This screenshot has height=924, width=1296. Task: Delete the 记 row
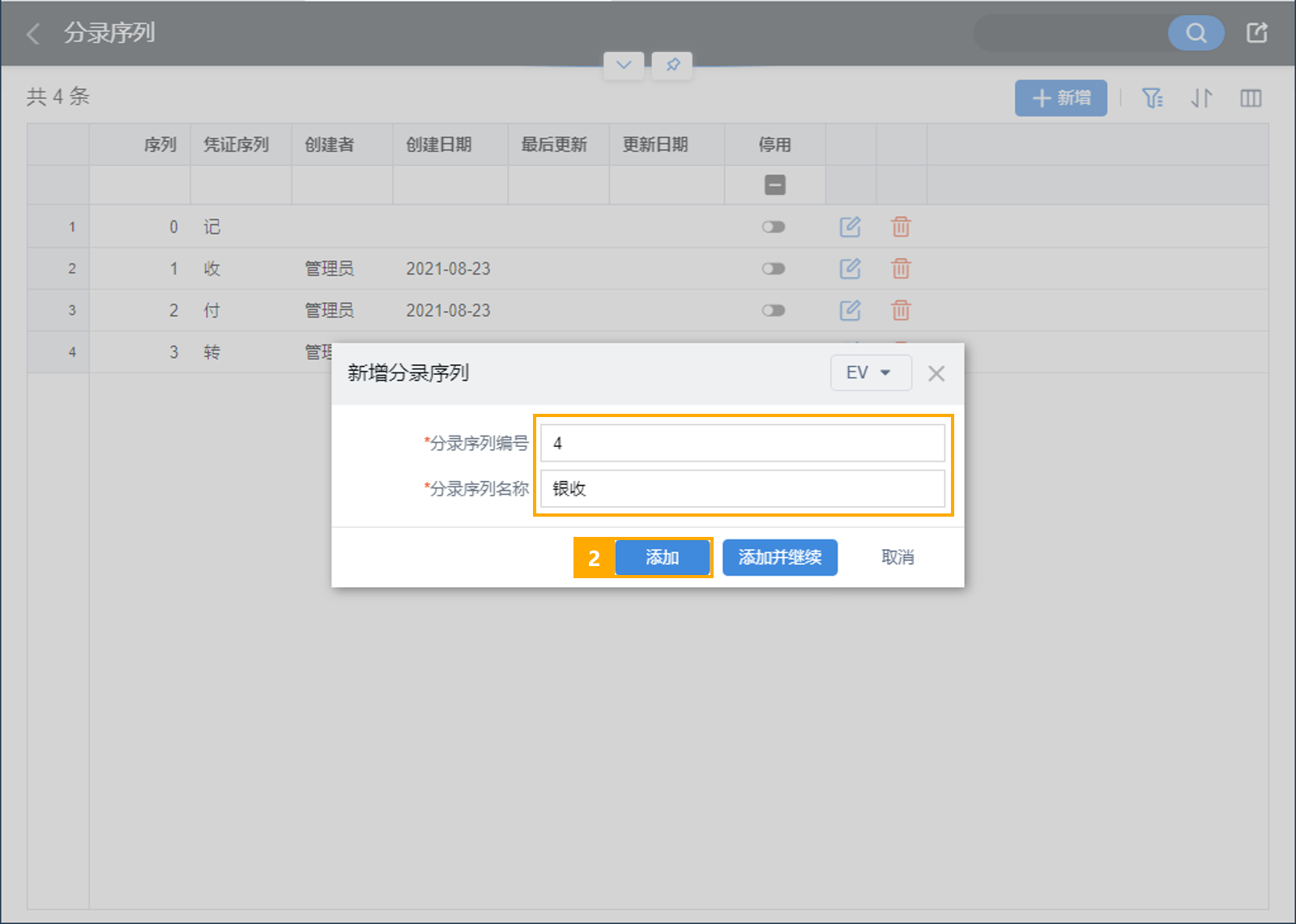(901, 227)
